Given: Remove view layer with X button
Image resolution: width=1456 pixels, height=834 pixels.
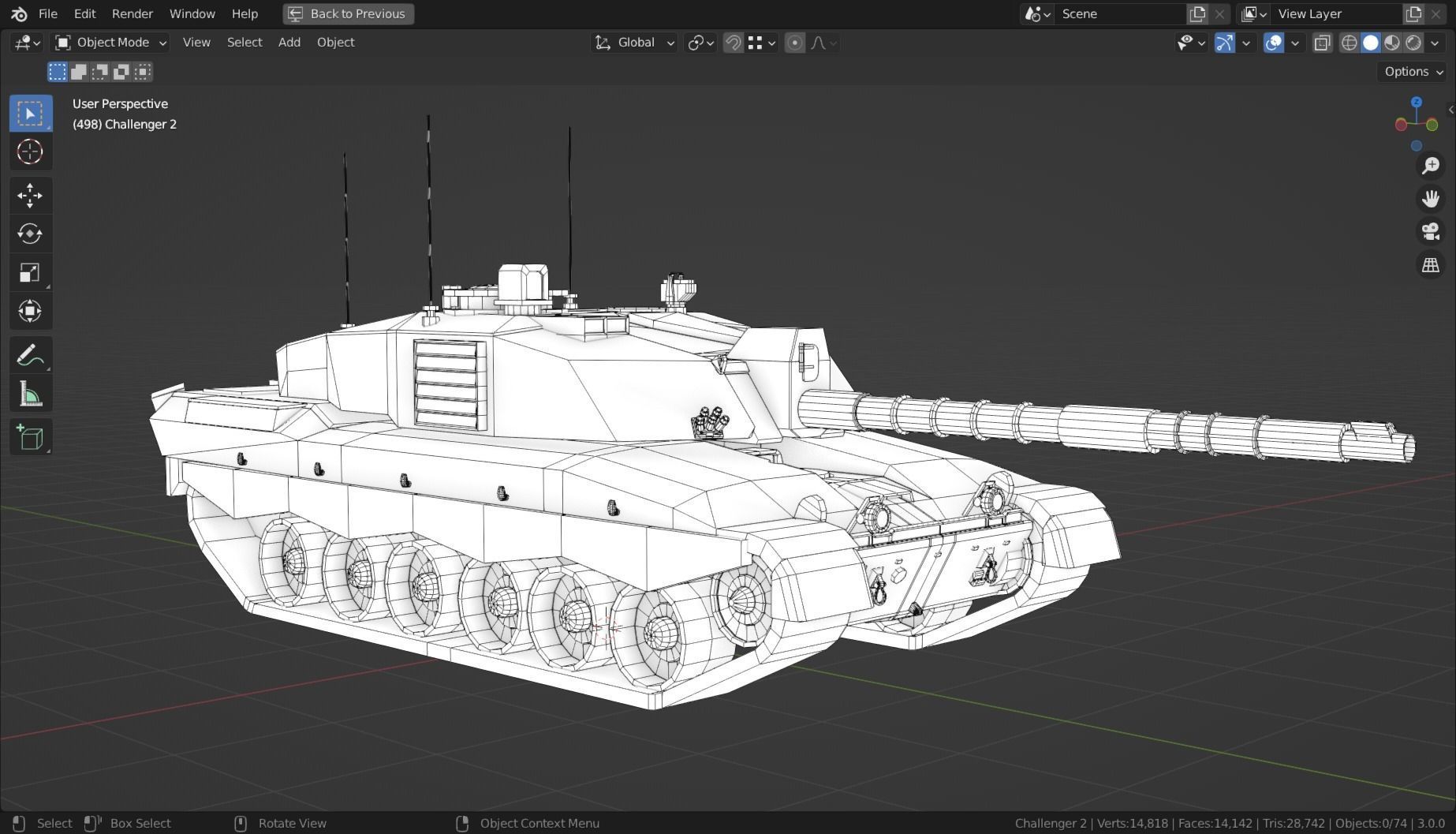Looking at the screenshot, I should point(1435,13).
